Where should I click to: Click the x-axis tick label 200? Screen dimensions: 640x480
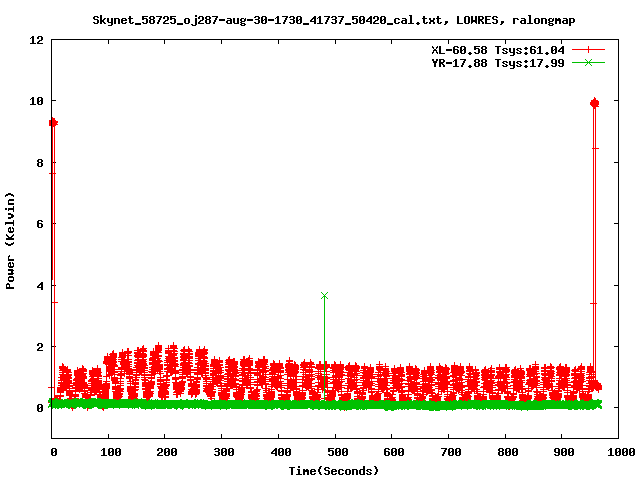[167, 452]
